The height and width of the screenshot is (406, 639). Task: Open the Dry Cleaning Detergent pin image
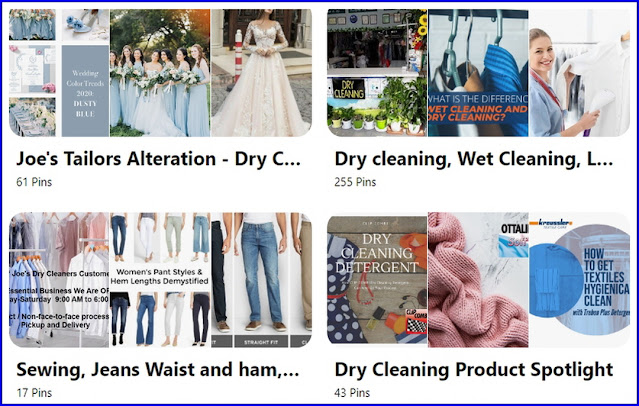pos(377,280)
